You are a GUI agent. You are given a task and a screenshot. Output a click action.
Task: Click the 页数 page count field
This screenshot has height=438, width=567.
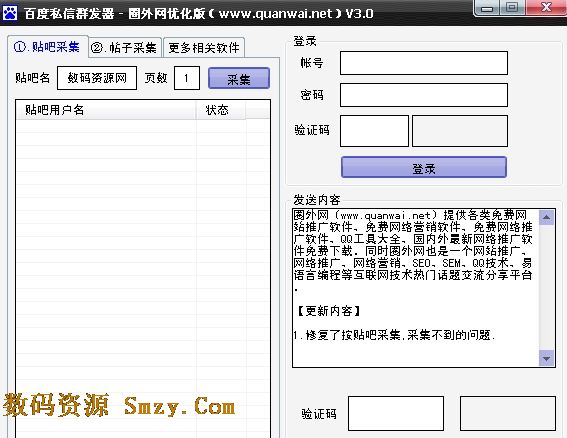tap(187, 78)
